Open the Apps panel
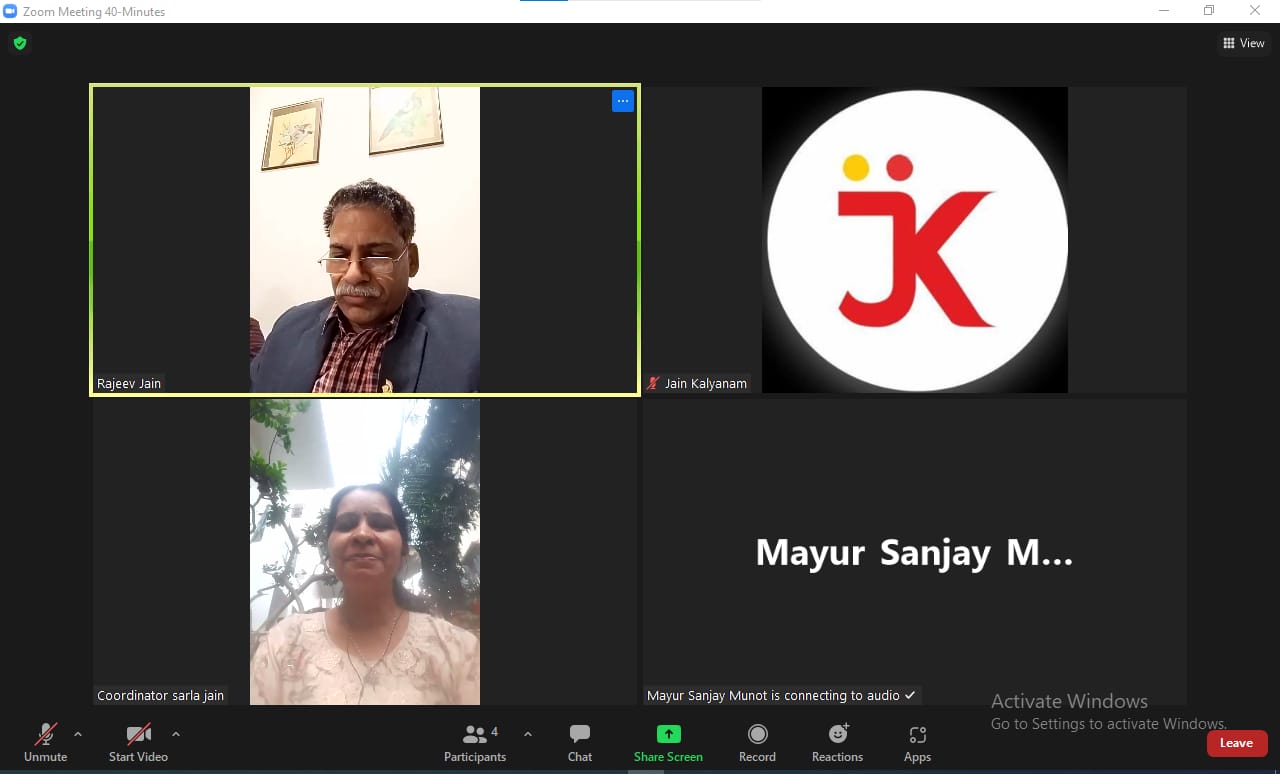Image resolution: width=1280 pixels, height=774 pixels. (917, 742)
